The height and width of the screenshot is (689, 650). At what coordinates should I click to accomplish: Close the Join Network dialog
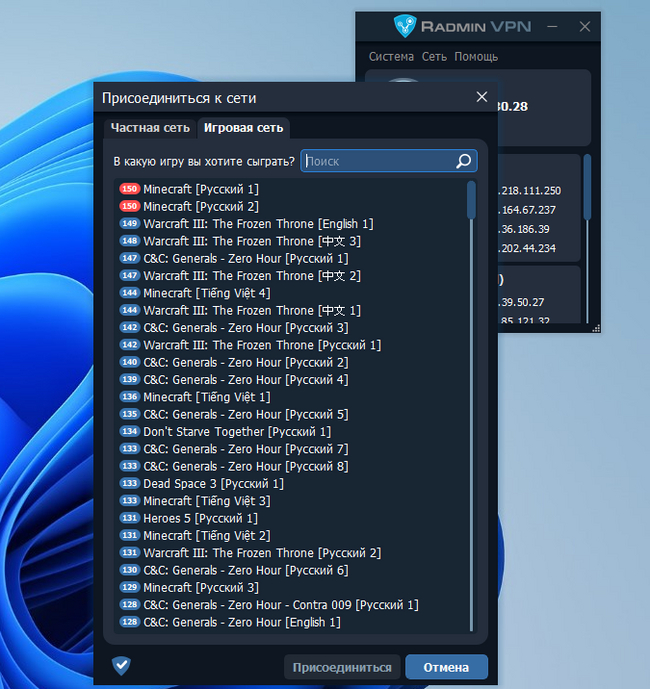pyautogui.click(x=481, y=97)
